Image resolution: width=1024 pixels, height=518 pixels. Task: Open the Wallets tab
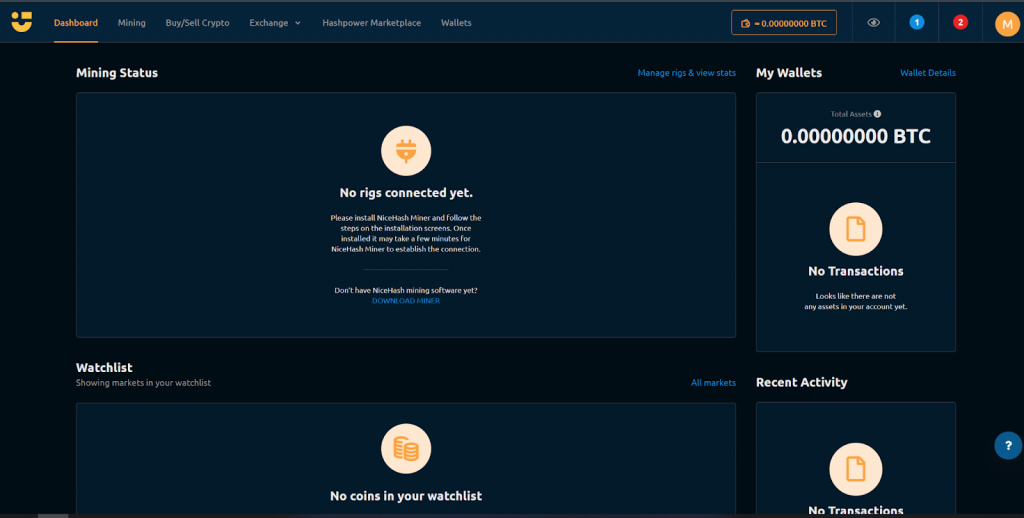[456, 23]
